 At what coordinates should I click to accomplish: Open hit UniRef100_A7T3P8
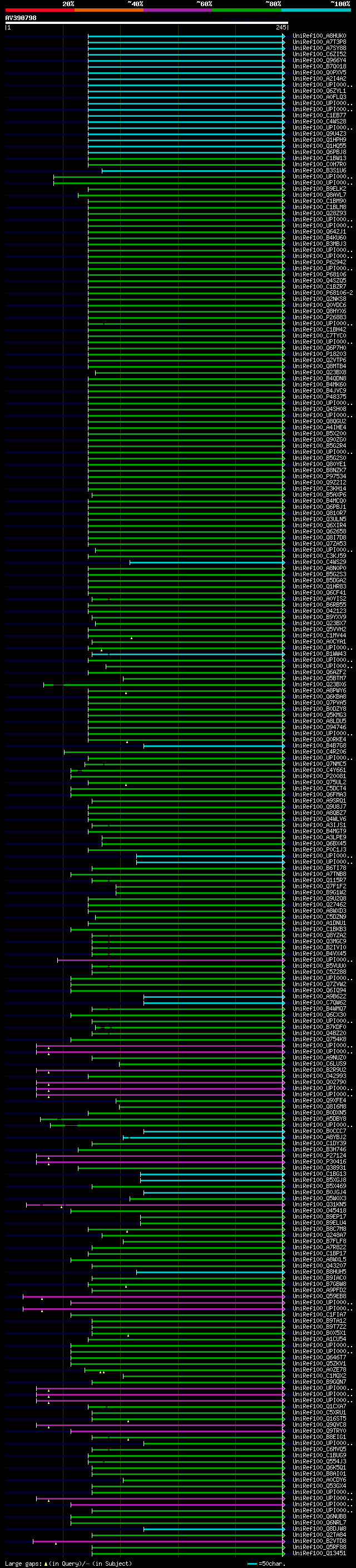[319, 42]
